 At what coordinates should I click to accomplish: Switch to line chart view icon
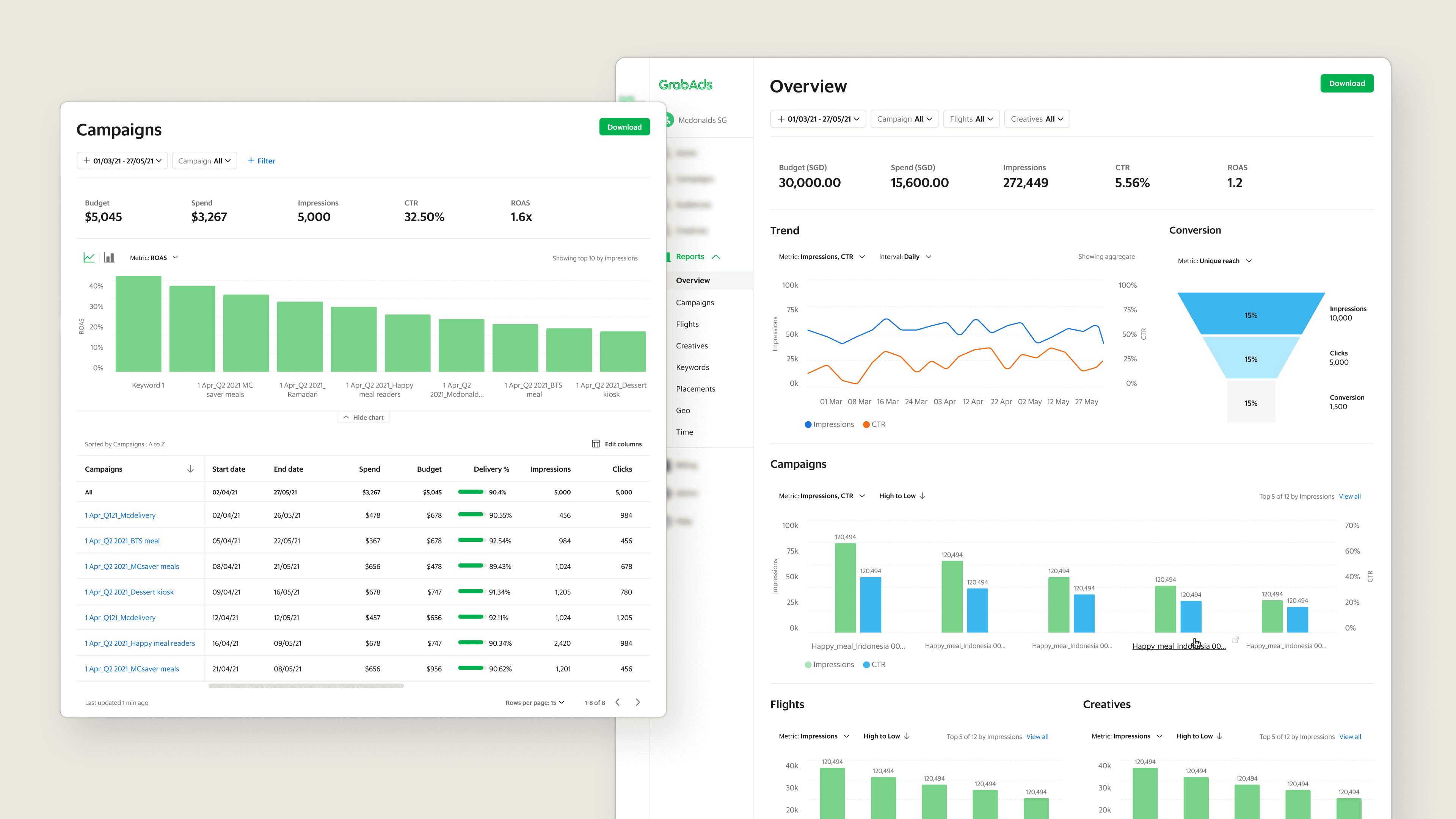pyautogui.click(x=89, y=258)
